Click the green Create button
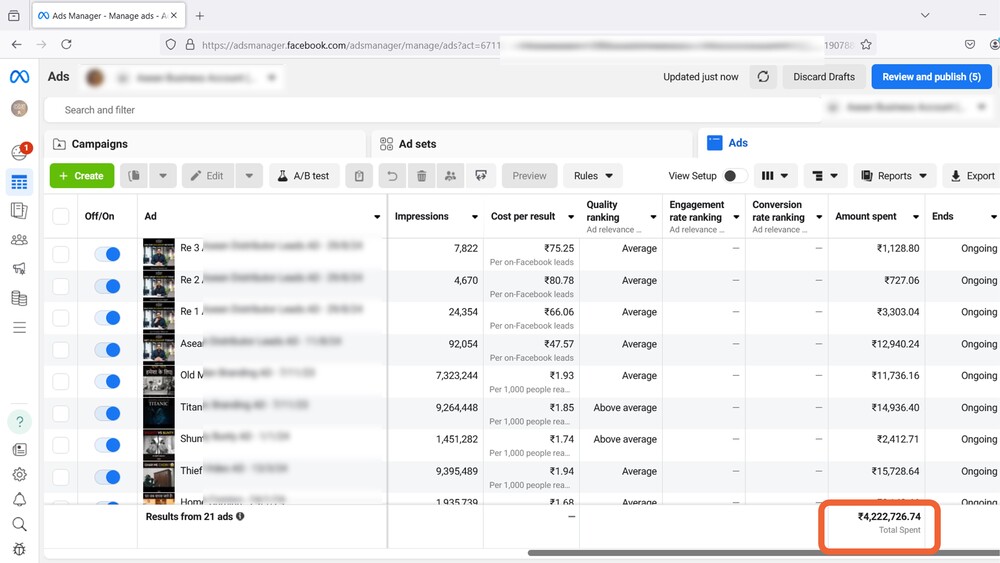Viewport: 1000px width, 563px height. click(x=82, y=176)
